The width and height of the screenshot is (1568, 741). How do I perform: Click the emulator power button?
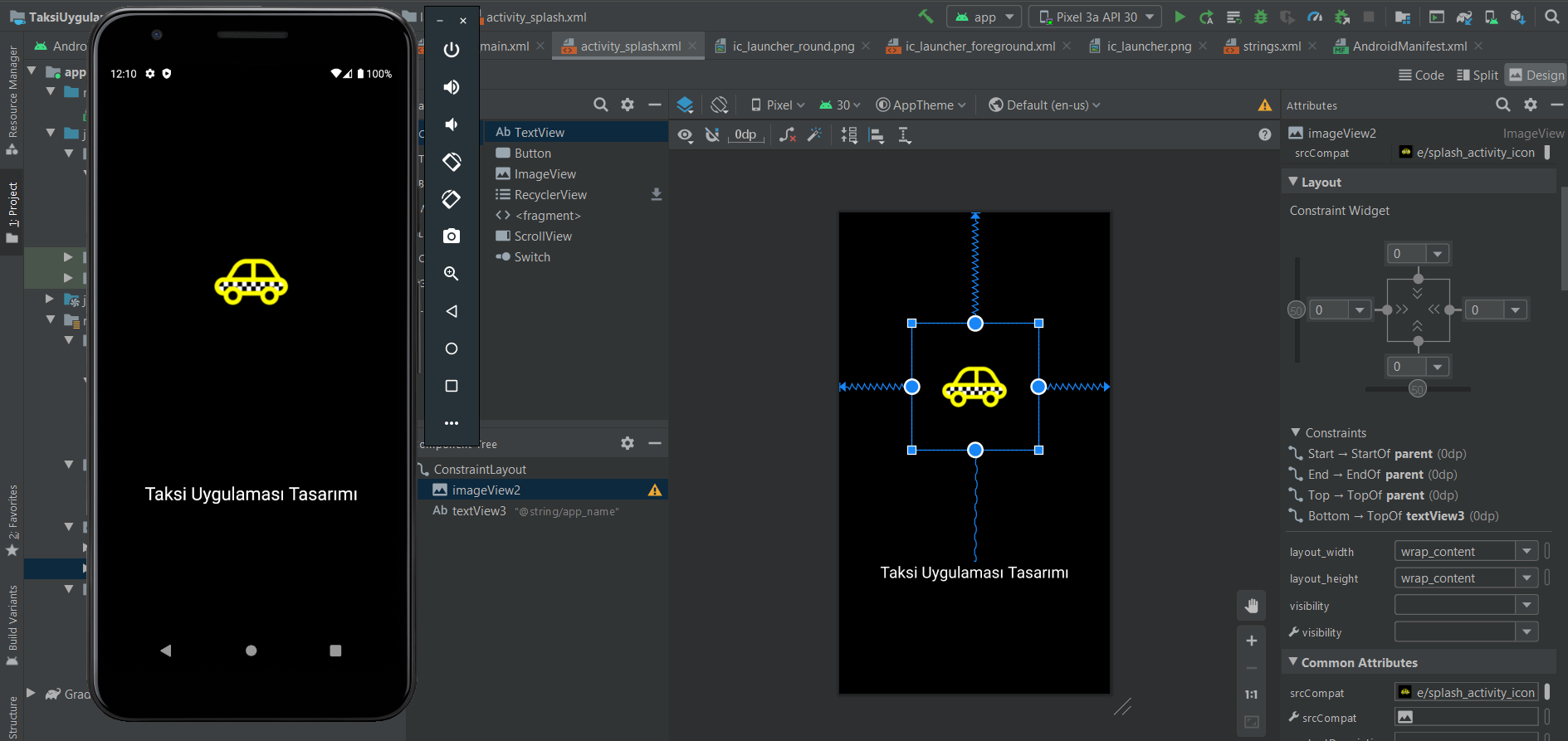(x=452, y=50)
